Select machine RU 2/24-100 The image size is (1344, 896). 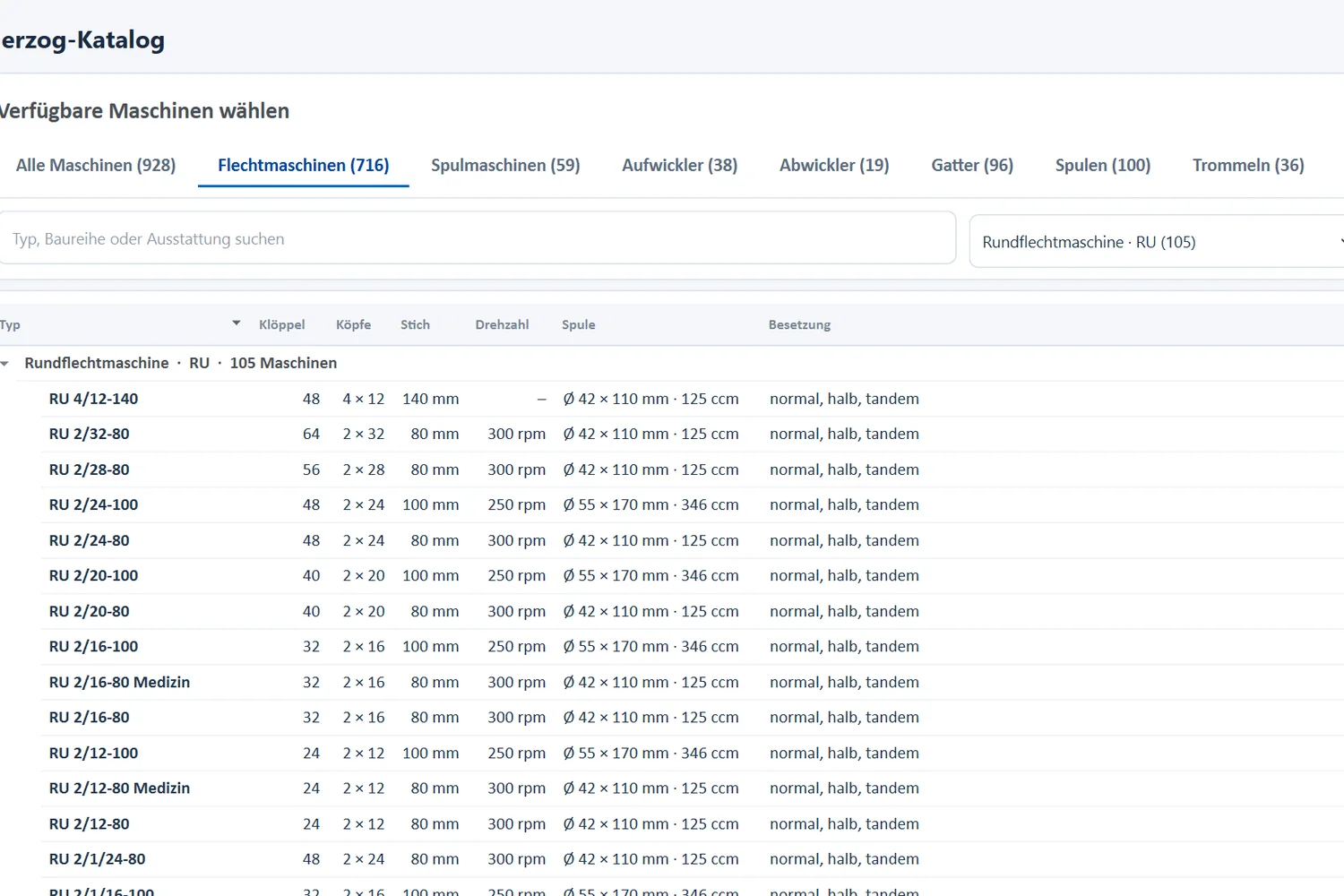tap(692, 504)
